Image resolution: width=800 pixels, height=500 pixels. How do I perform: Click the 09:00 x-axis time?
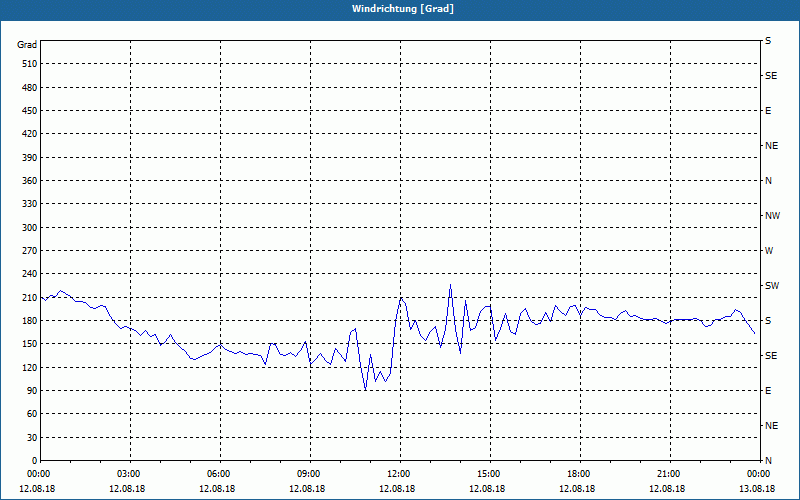coord(310,474)
